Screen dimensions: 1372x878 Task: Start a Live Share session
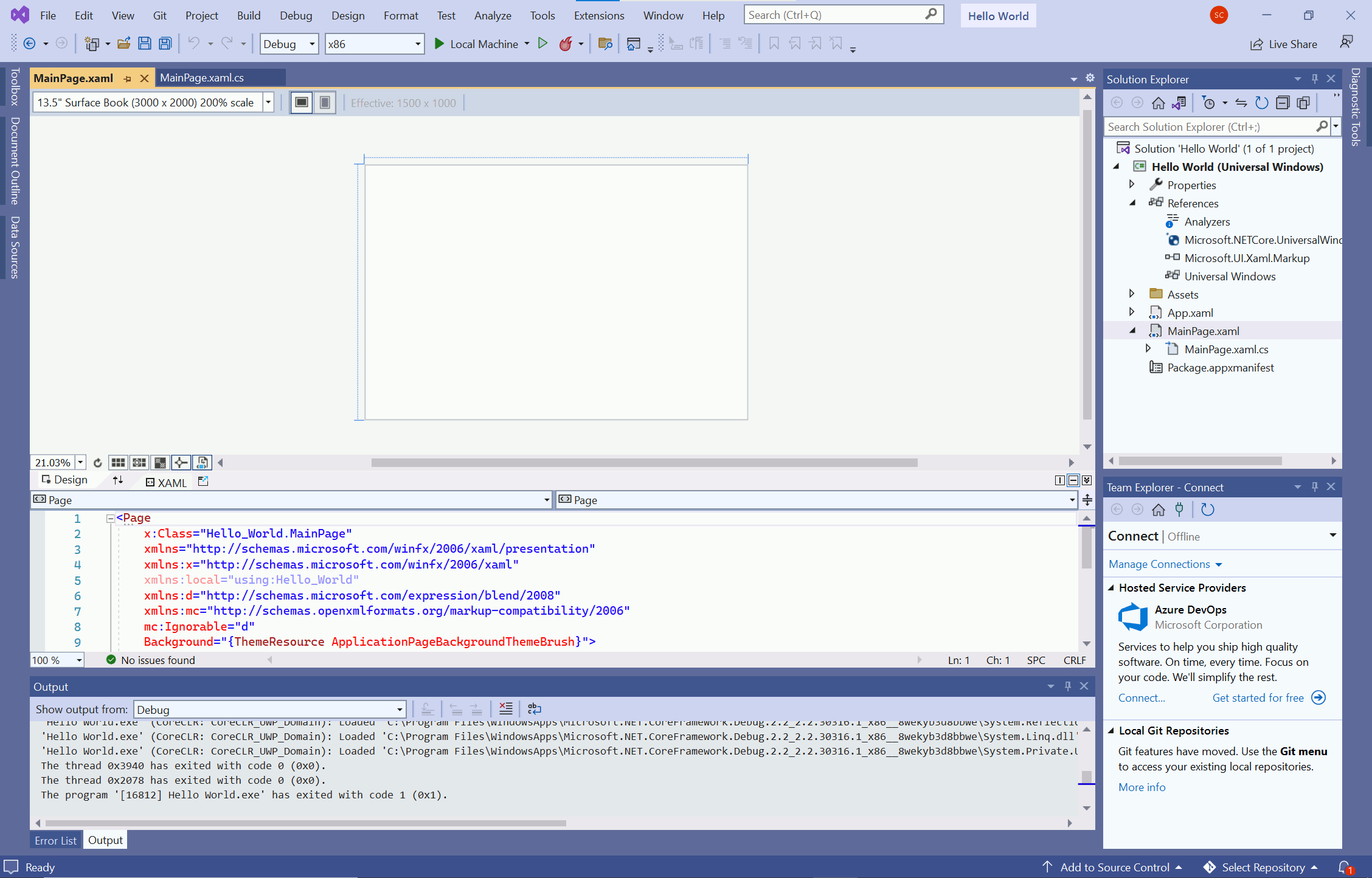click(x=1283, y=43)
